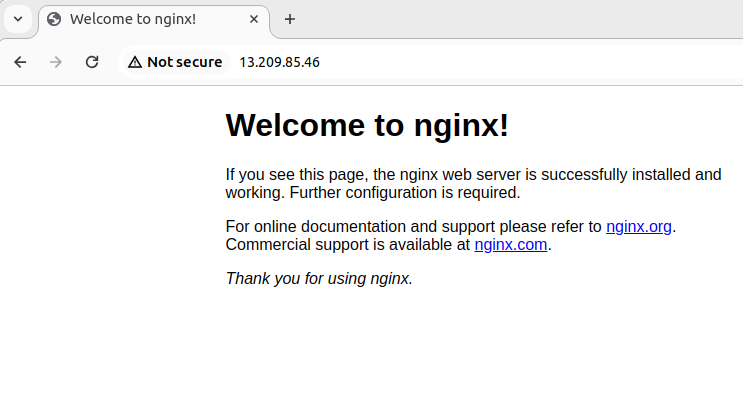Click 'Thank you for using nginx.' text
The width and height of the screenshot is (743, 417).
tap(319, 279)
